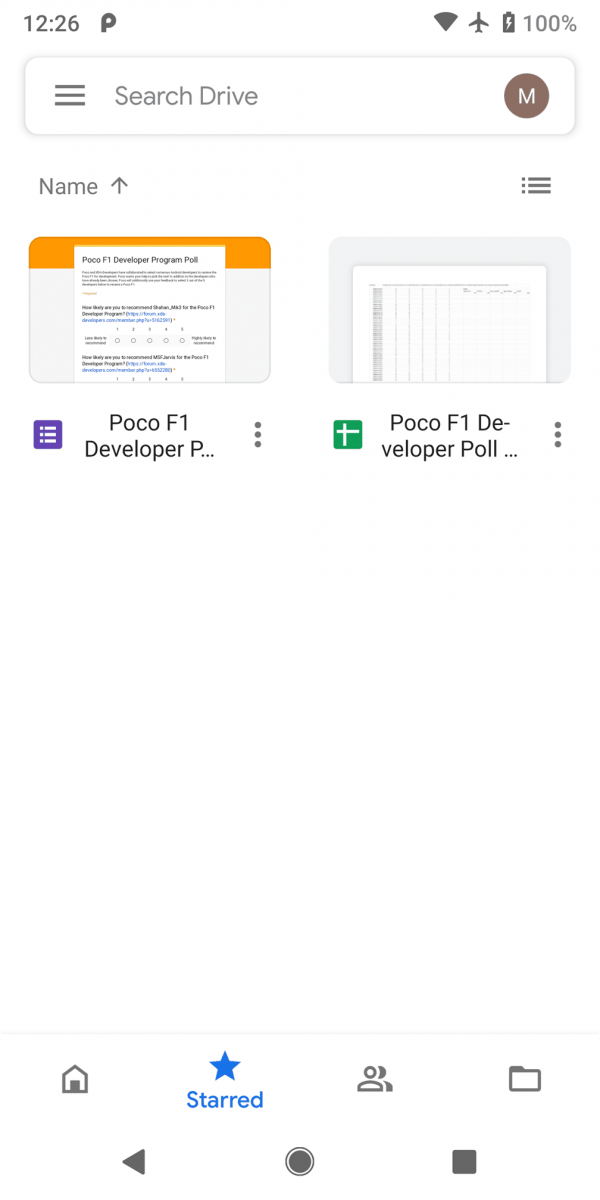Tap the form preview thumbnail with orange header
Screen dimensions: 600x1200
pyautogui.click(x=149, y=308)
